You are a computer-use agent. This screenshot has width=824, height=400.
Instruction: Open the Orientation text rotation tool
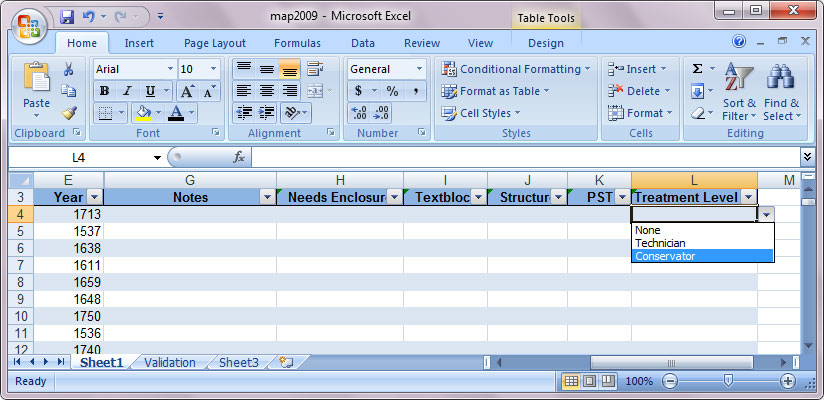292,112
